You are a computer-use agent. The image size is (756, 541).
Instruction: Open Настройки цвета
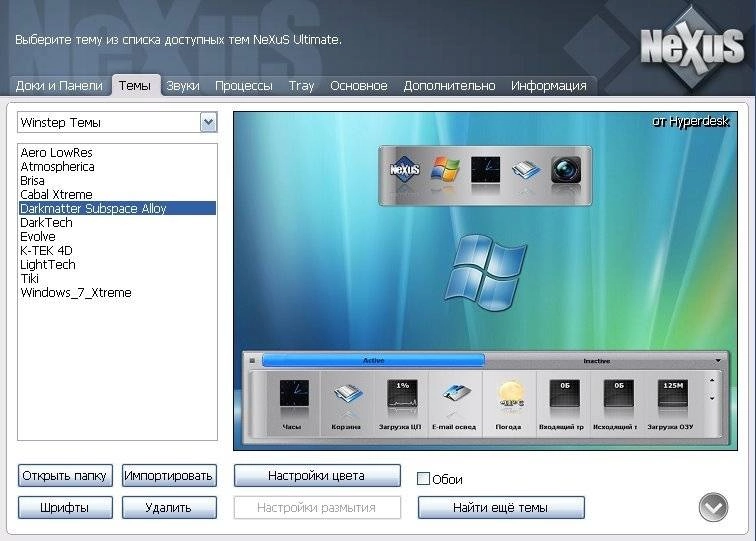point(317,475)
